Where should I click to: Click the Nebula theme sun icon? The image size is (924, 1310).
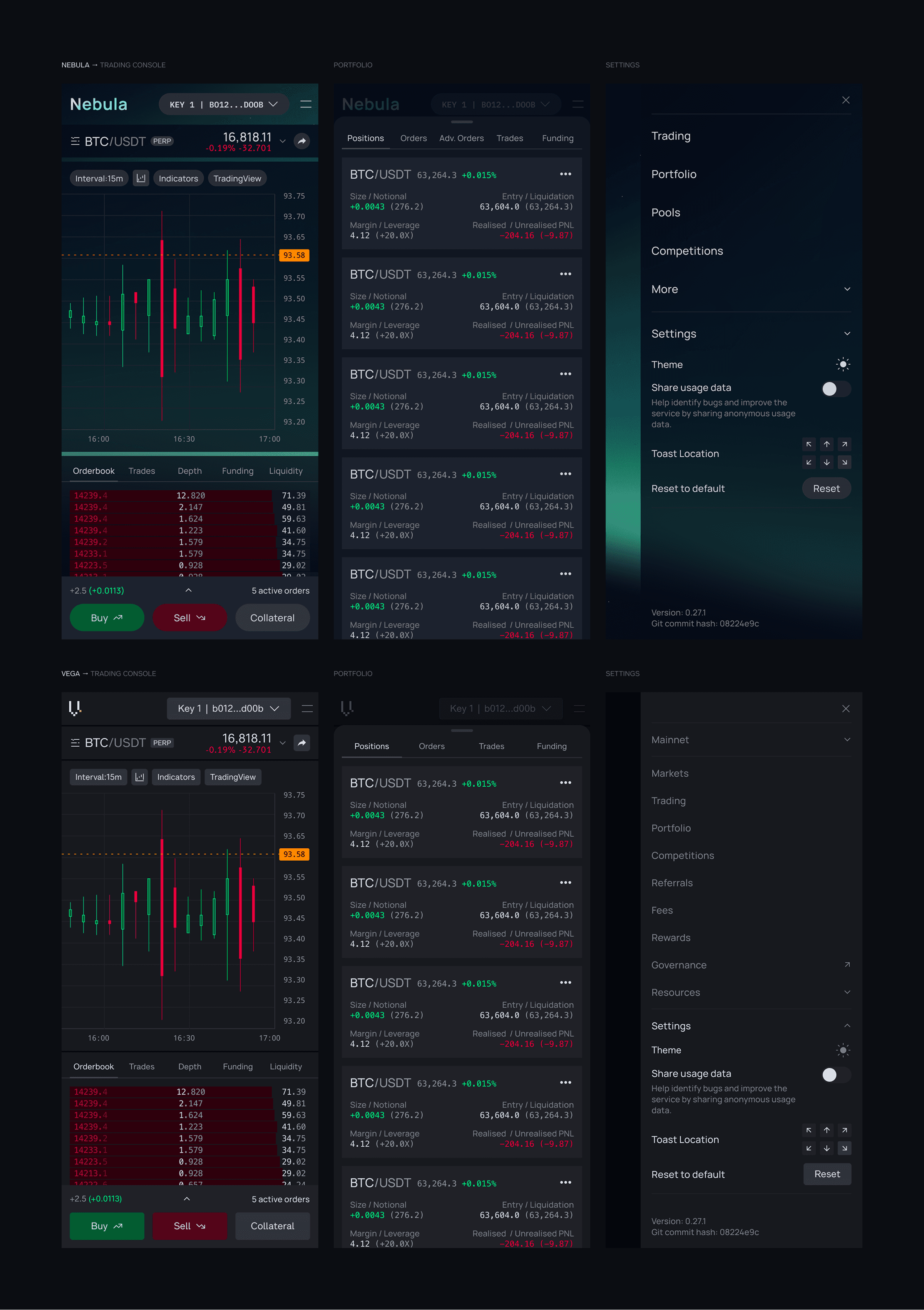[x=842, y=364]
